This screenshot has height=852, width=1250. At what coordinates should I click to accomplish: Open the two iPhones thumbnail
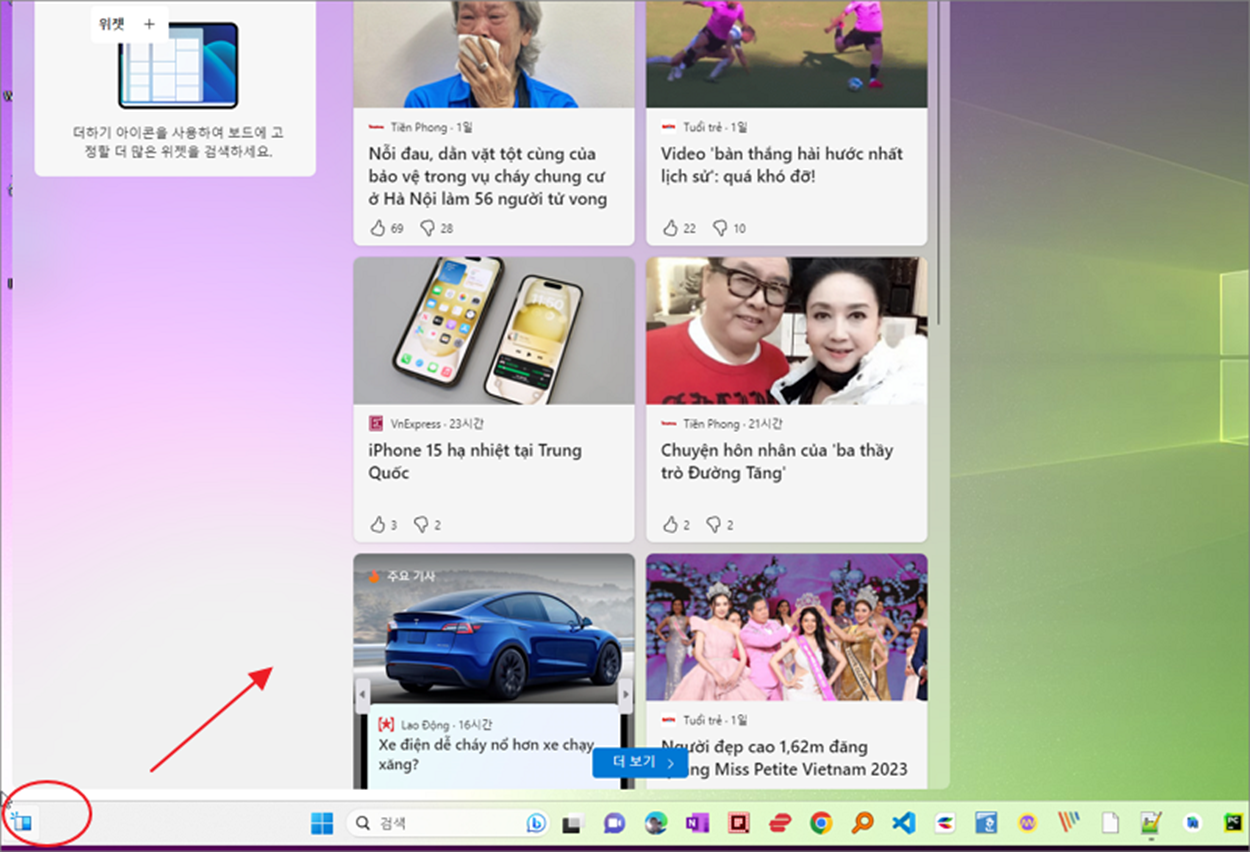[494, 330]
